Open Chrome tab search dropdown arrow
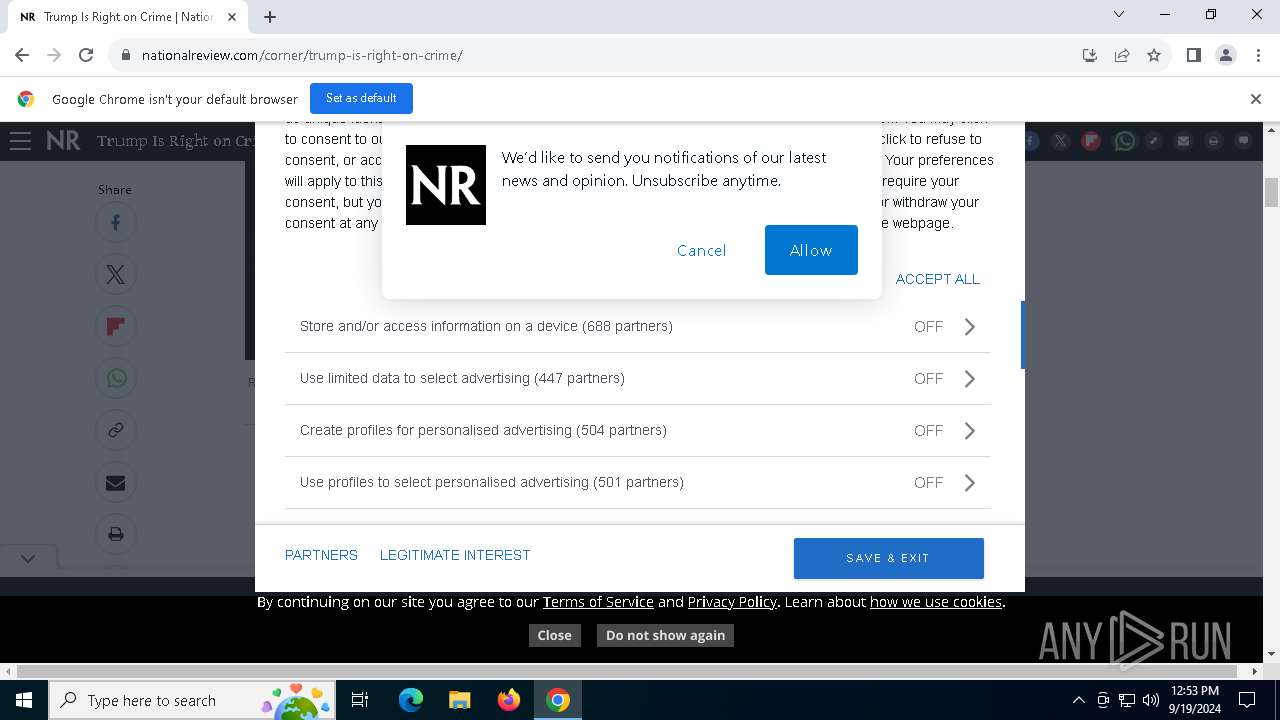 click(1119, 14)
